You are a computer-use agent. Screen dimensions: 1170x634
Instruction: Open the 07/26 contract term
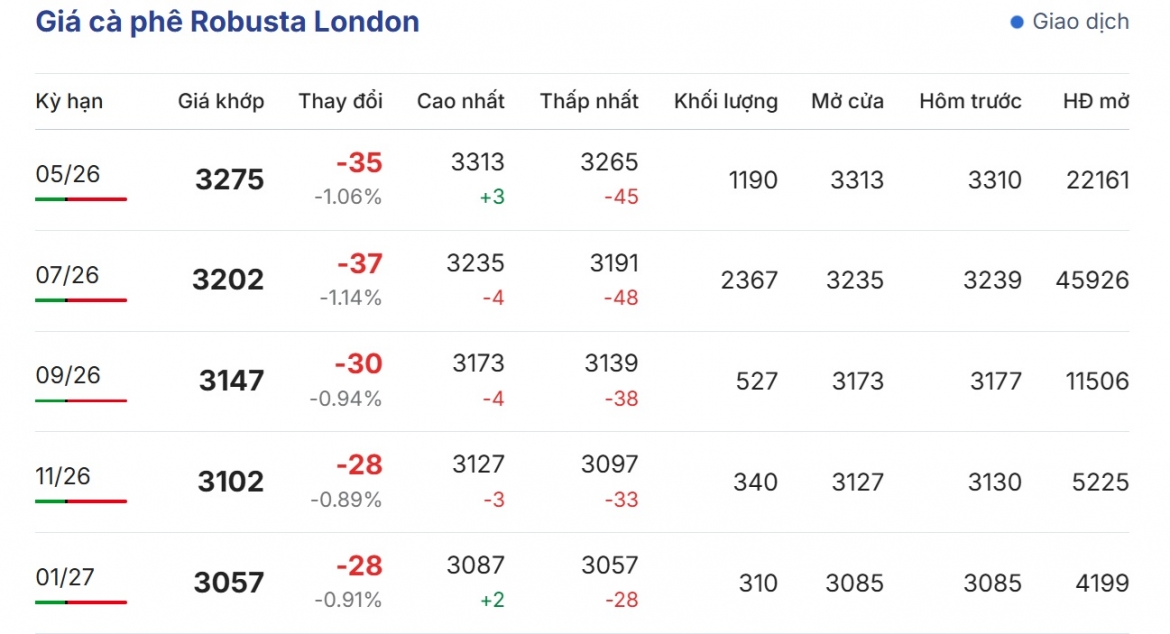coord(67,274)
